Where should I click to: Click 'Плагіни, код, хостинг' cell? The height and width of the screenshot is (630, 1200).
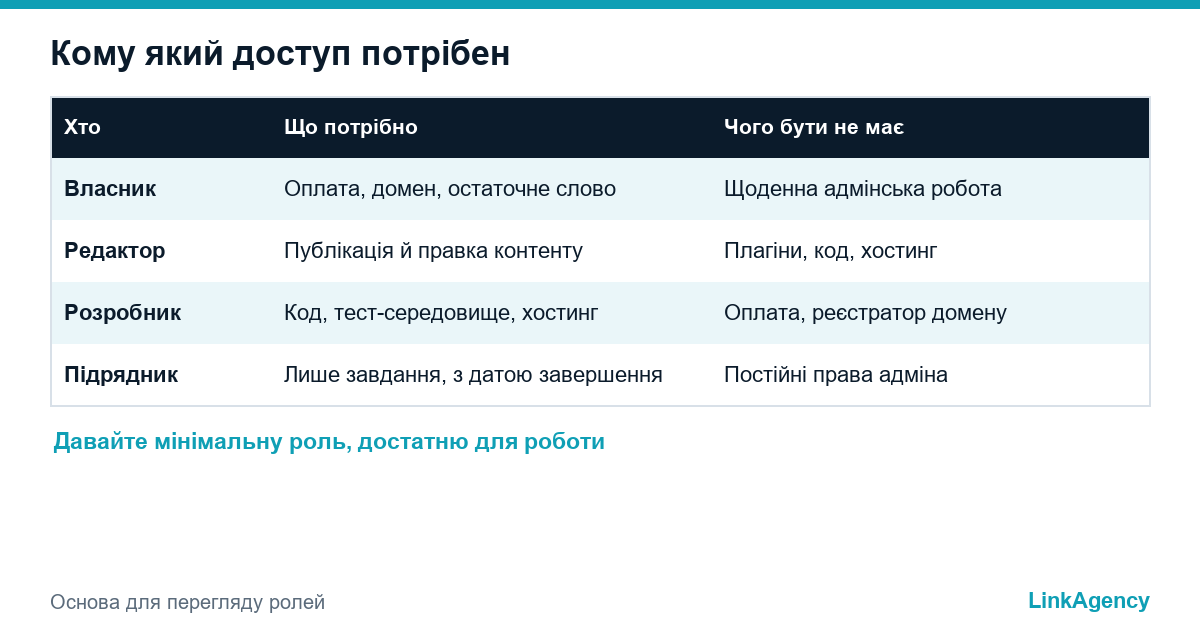coord(830,251)
